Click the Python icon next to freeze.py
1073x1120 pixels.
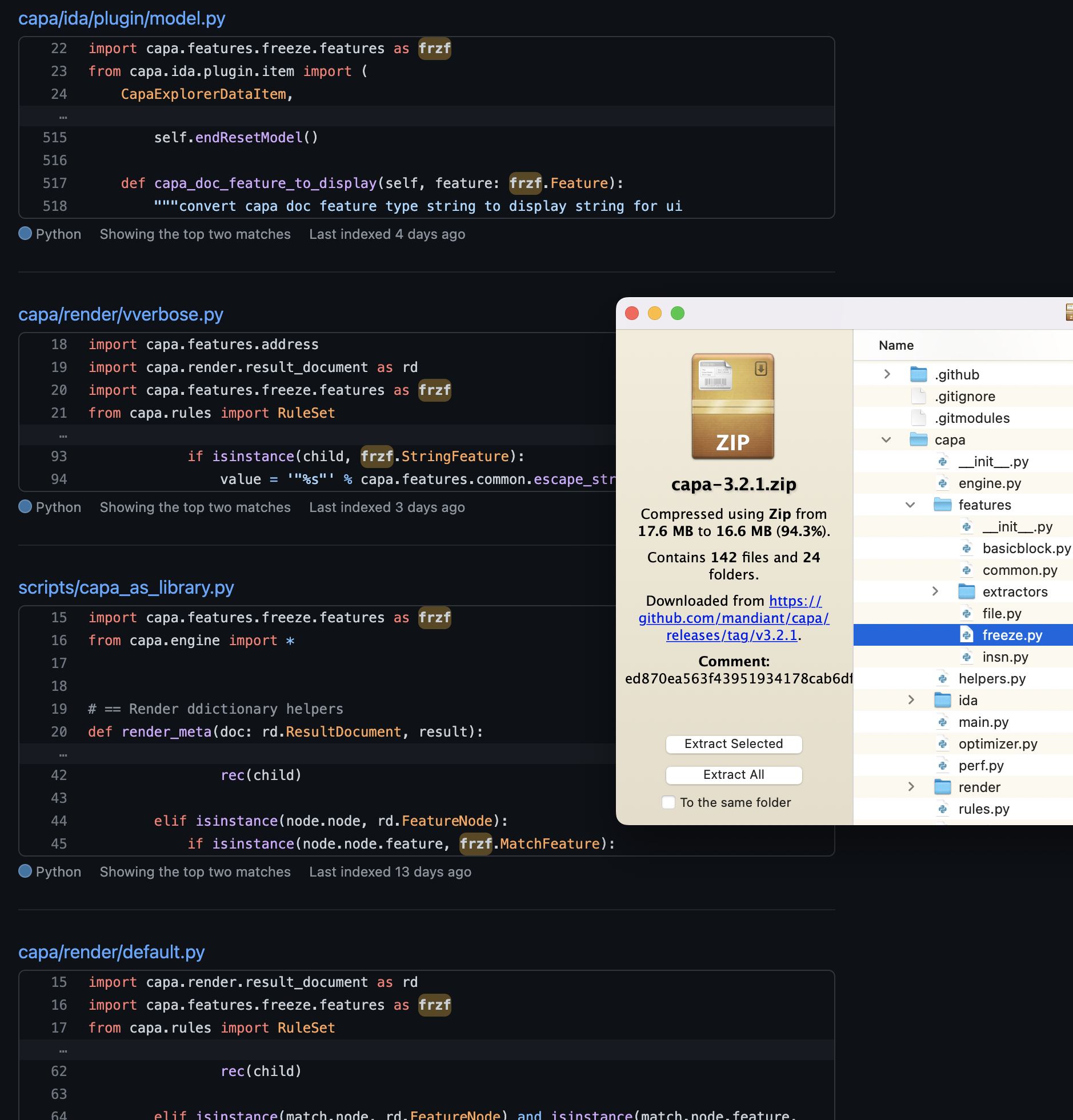(967, 634)
